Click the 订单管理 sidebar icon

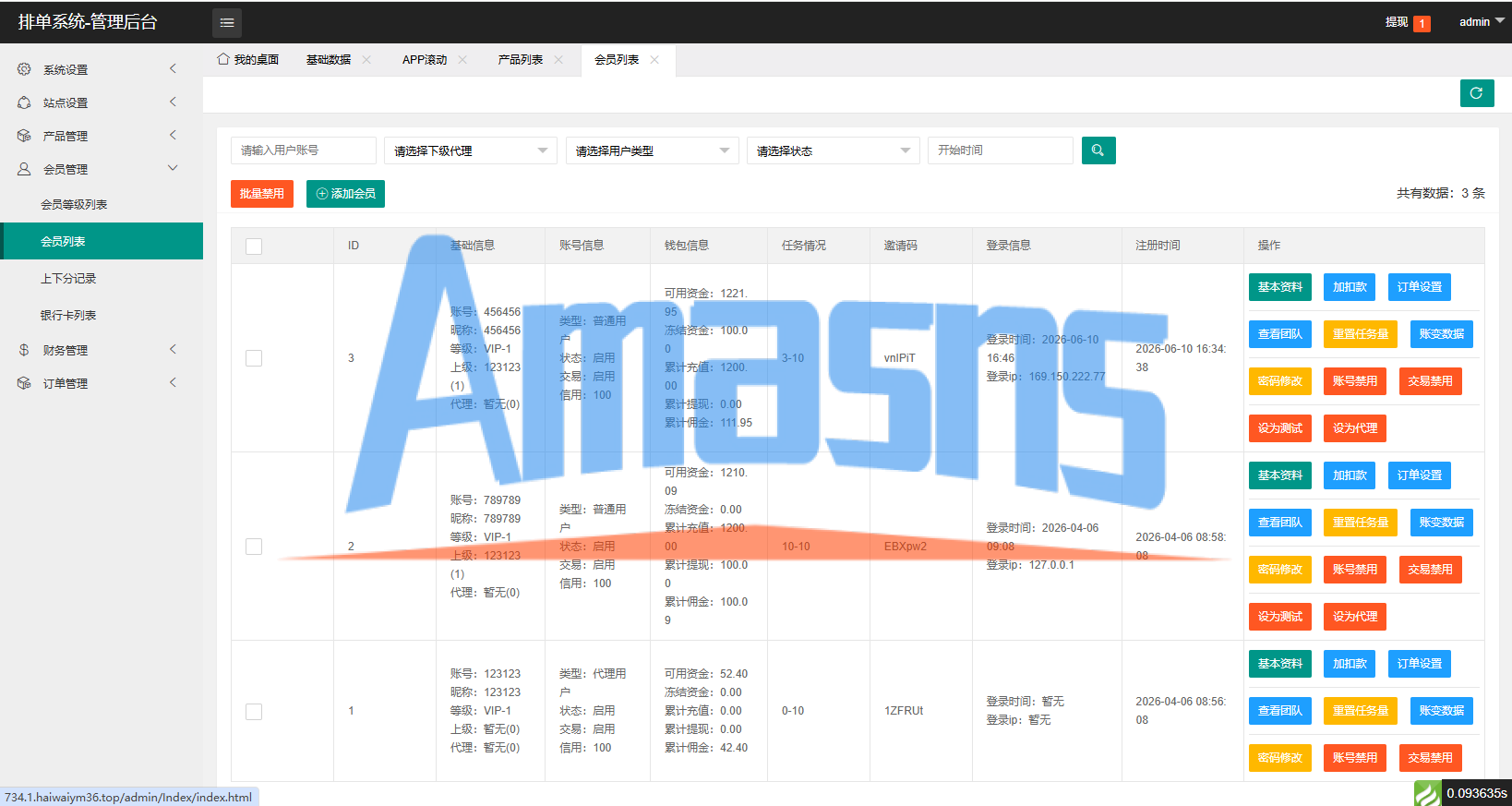(24, 383)
